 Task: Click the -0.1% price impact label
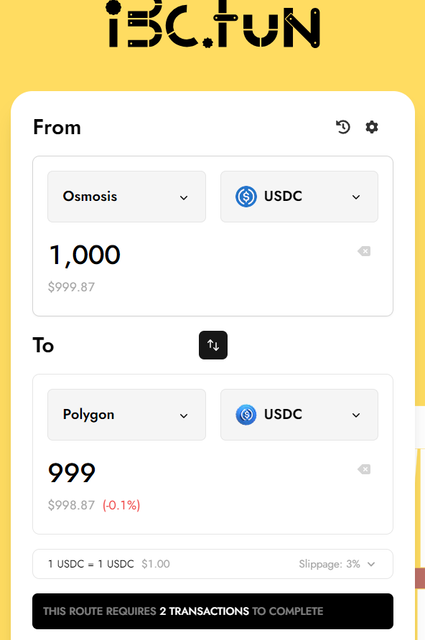click(121, 505)
